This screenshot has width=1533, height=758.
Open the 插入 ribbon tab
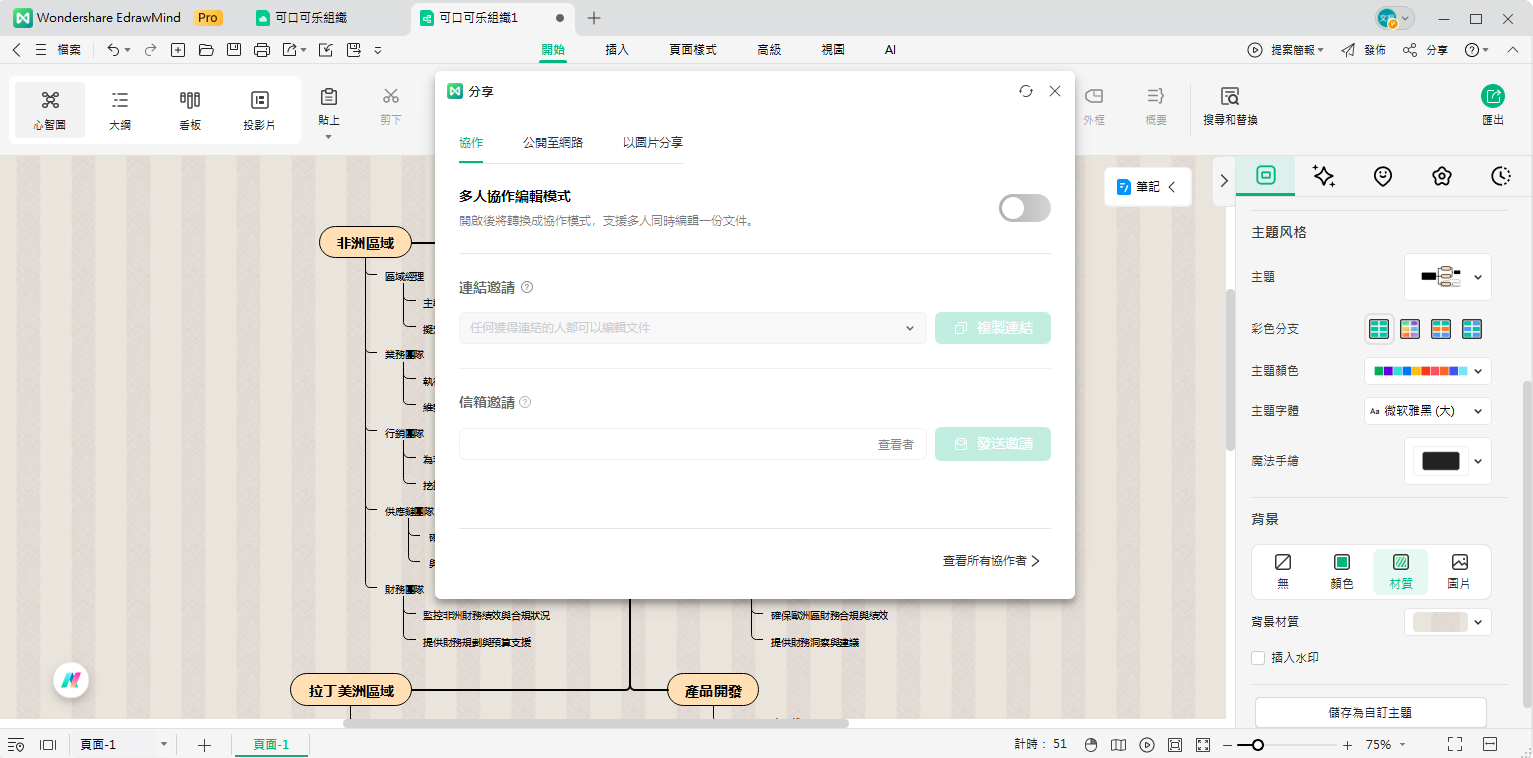pos(616,48)
